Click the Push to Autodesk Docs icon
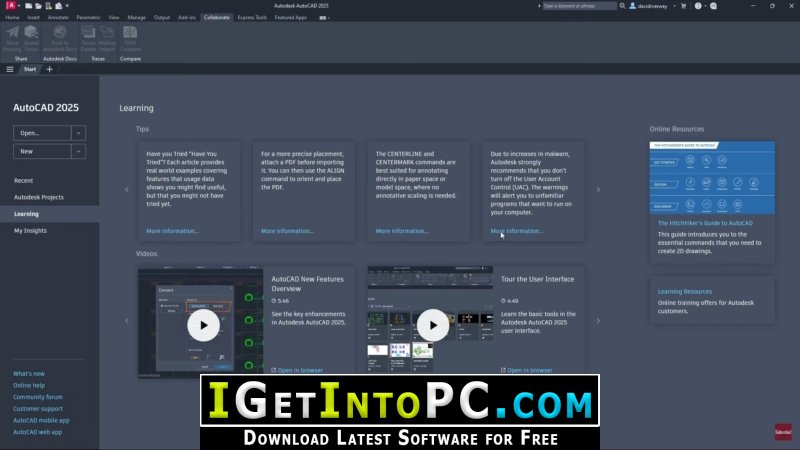Image resolution: width=800 pixels, height=450 pixels. point(60,33)
